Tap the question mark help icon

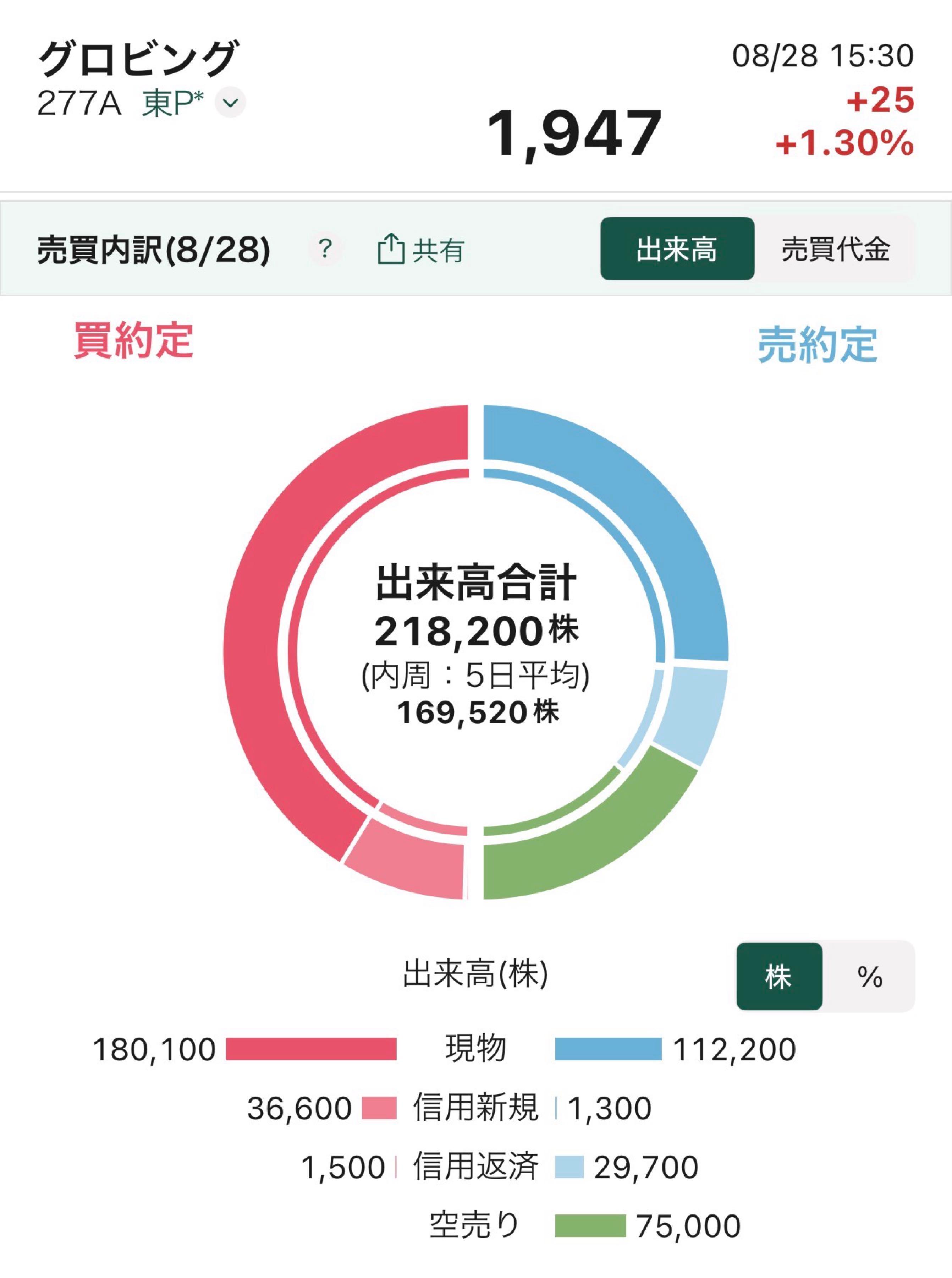pyautogui.click(x=326, y=249)
